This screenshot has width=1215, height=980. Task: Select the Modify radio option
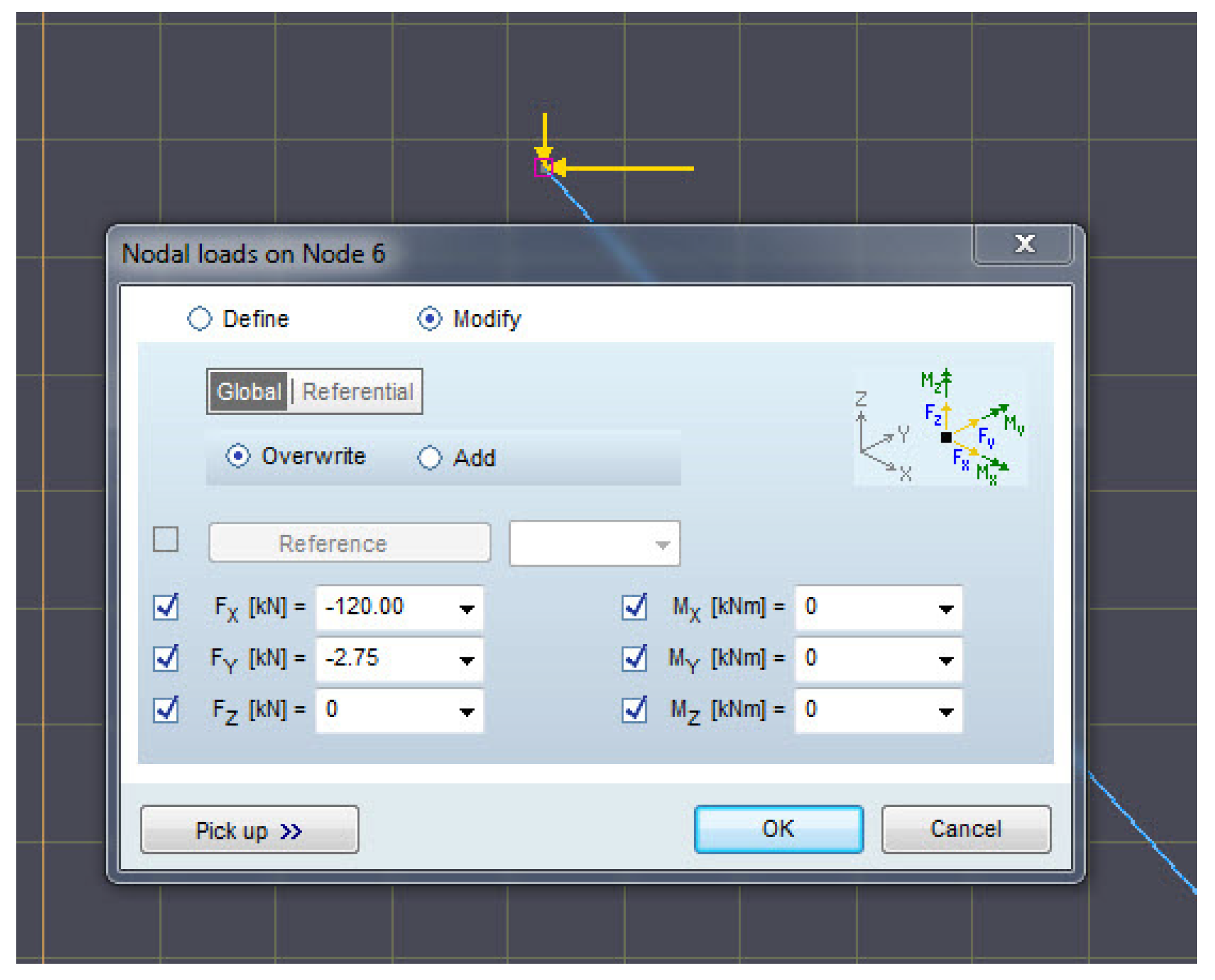429,319
